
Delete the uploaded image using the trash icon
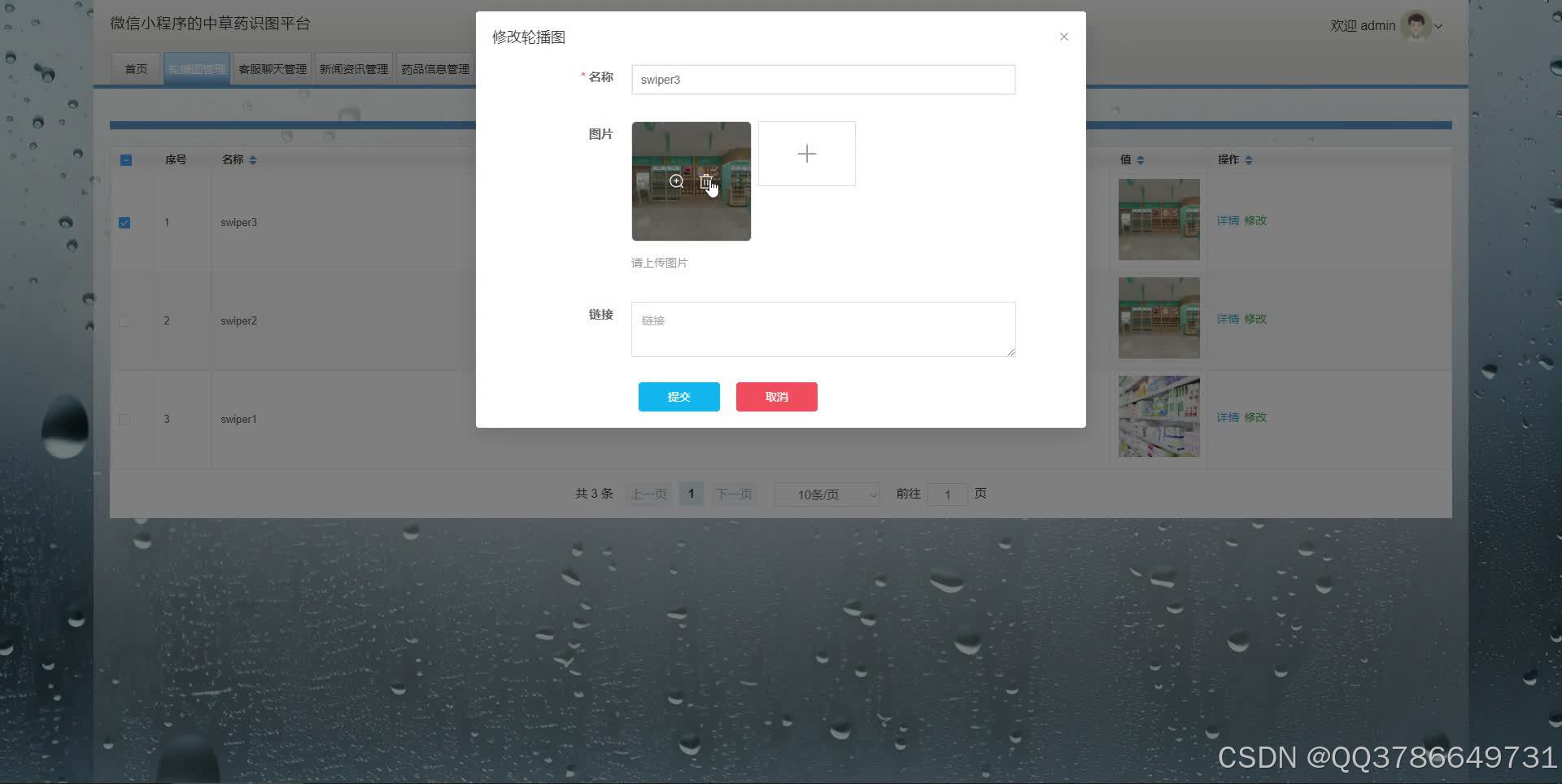[705, 181]
